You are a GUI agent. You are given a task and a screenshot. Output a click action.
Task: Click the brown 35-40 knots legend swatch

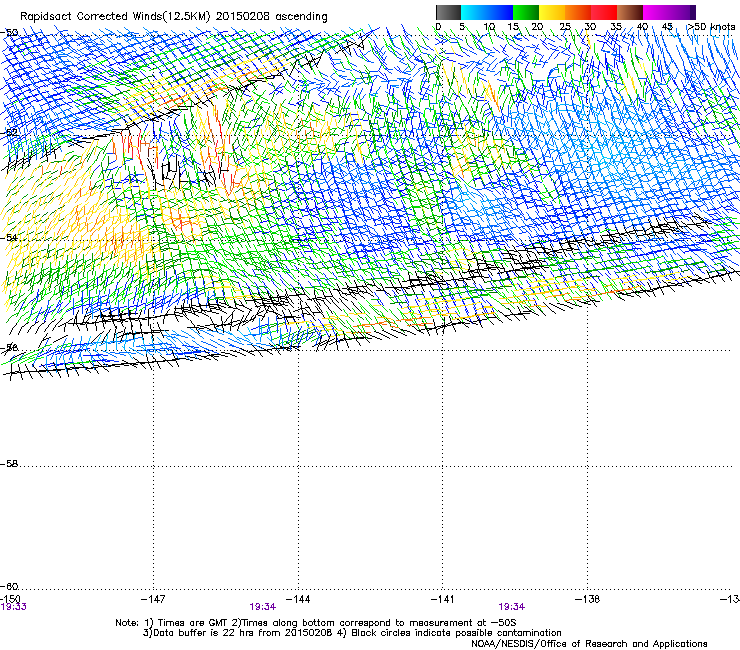coord(630,12)
